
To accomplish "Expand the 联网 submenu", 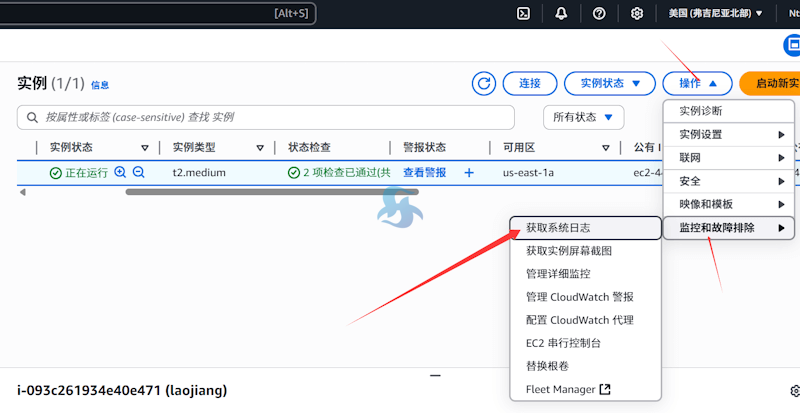I will 729,158.
